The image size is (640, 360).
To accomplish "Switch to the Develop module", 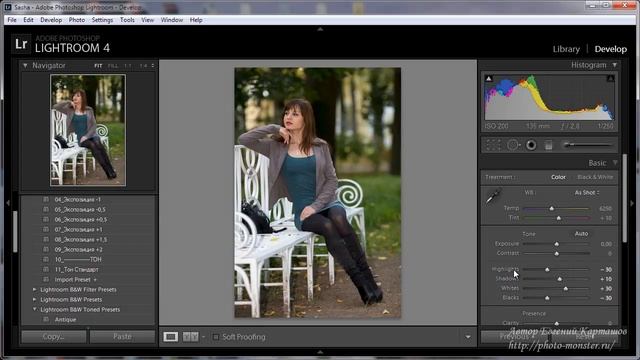I will coord(611,49).
